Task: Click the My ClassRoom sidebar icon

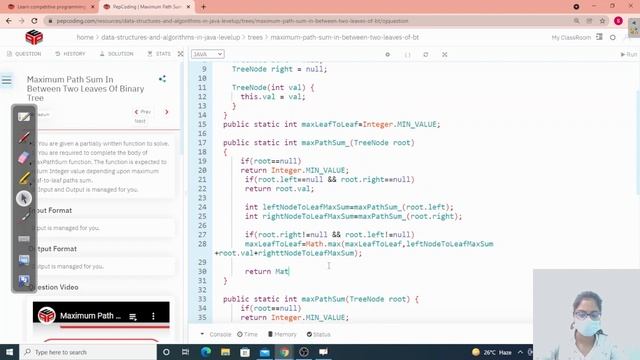Action: click(599, 37)
